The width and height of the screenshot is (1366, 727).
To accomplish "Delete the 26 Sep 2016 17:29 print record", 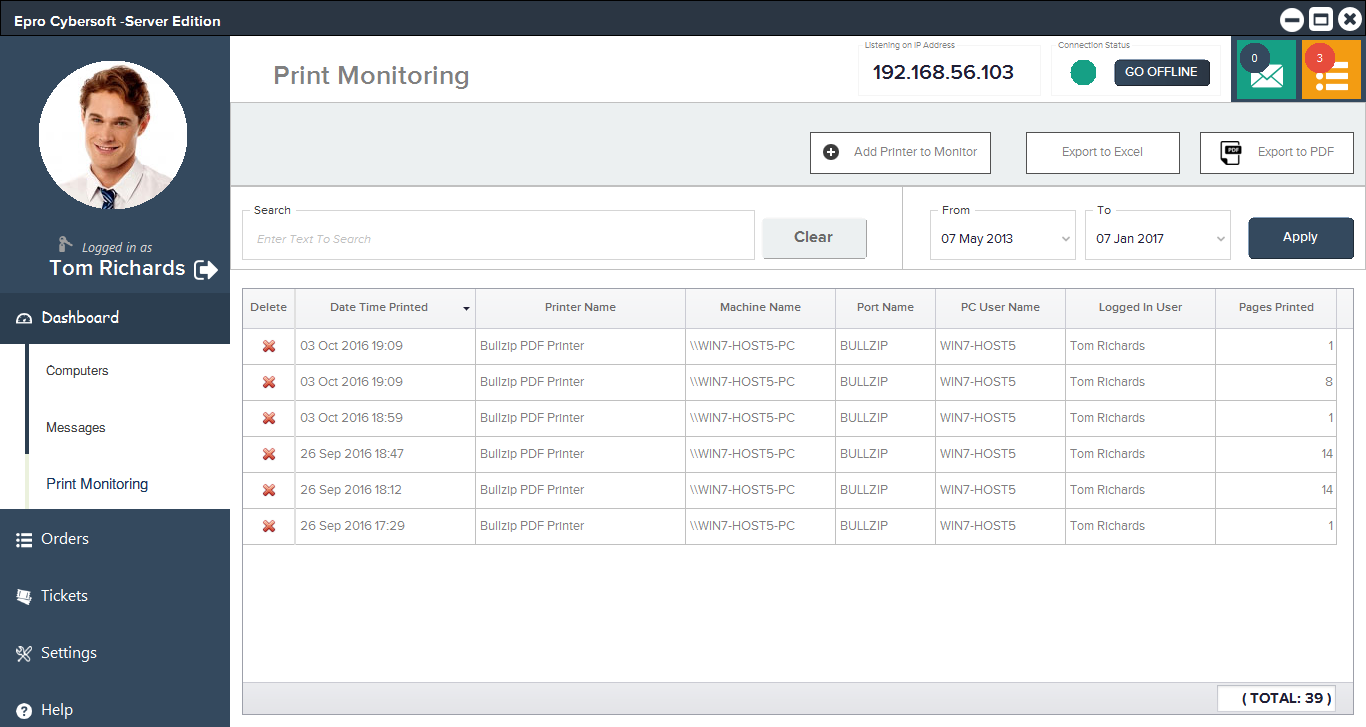I will pyautogui.click(x=269, y=526).
